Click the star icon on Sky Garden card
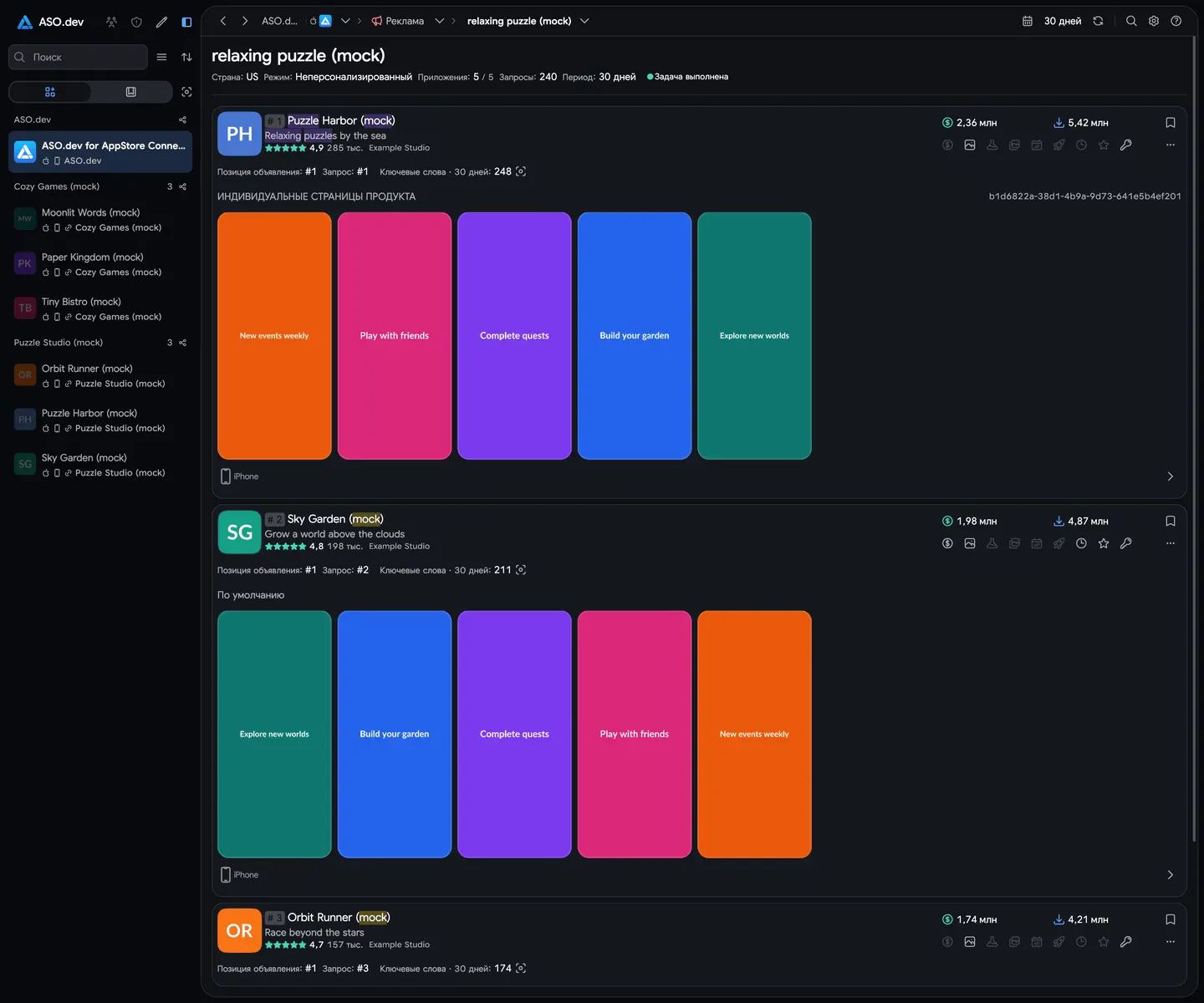Screen dimensions: 1204x1003 [1104, 543]
